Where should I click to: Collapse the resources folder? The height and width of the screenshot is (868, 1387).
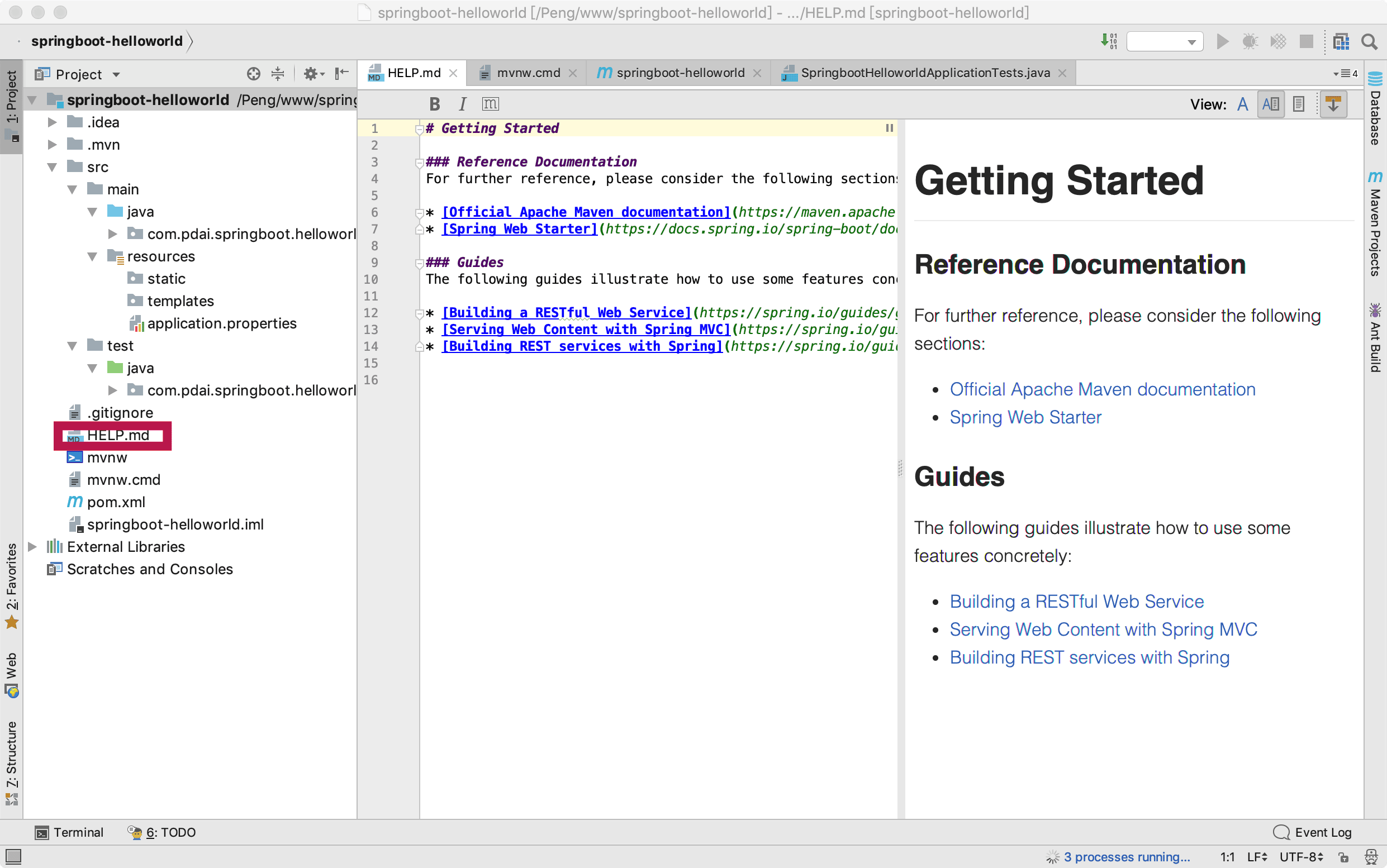[92, 256]
